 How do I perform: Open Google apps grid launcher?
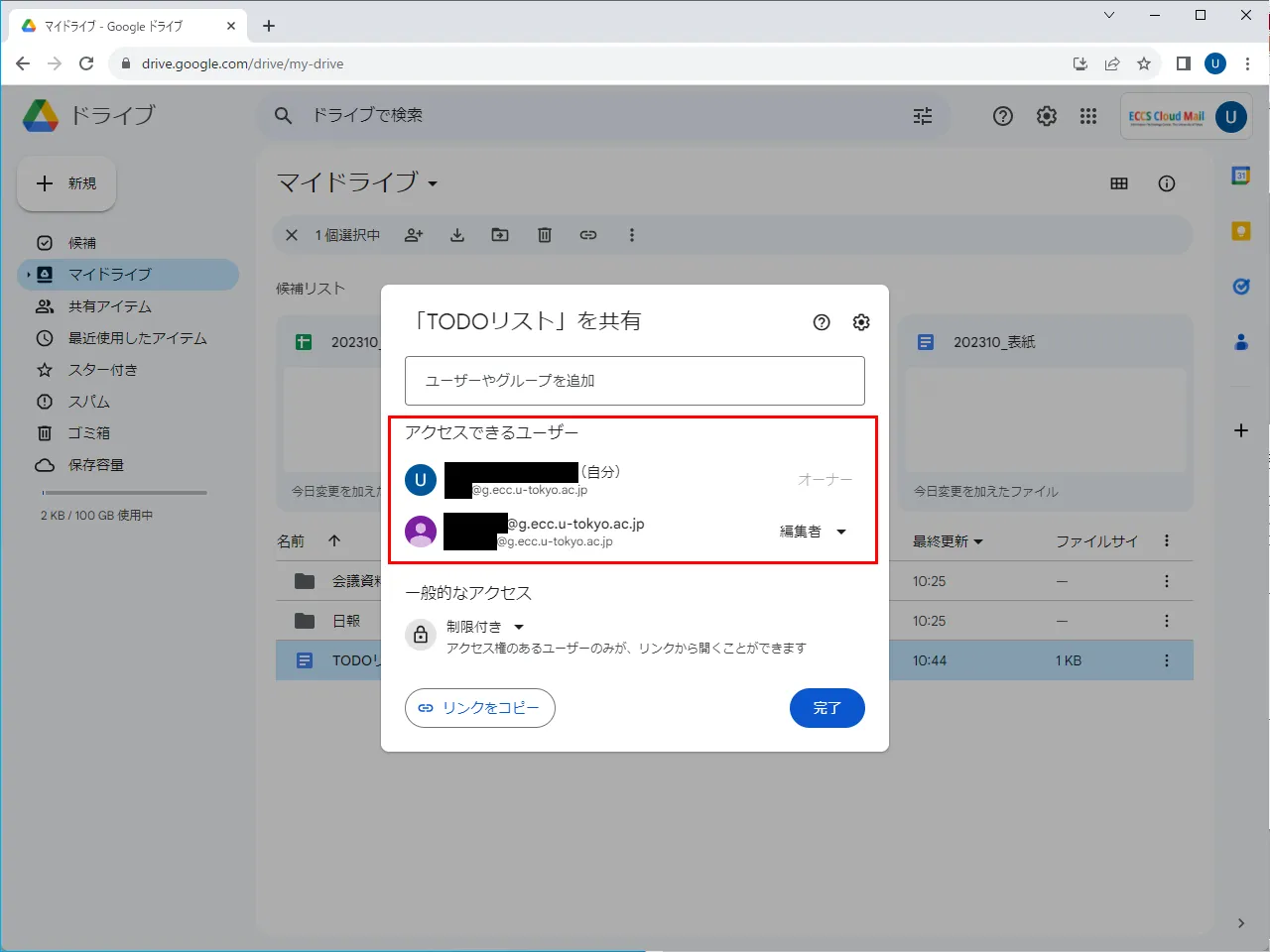tap(1088, 116)
